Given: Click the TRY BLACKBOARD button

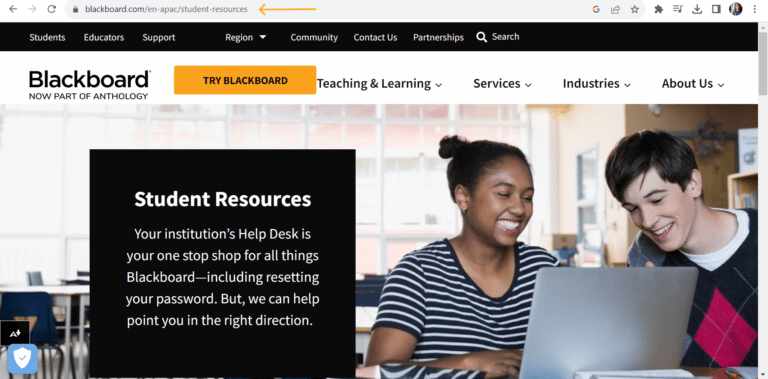Looking at the screenshot, I should [245, 80].
